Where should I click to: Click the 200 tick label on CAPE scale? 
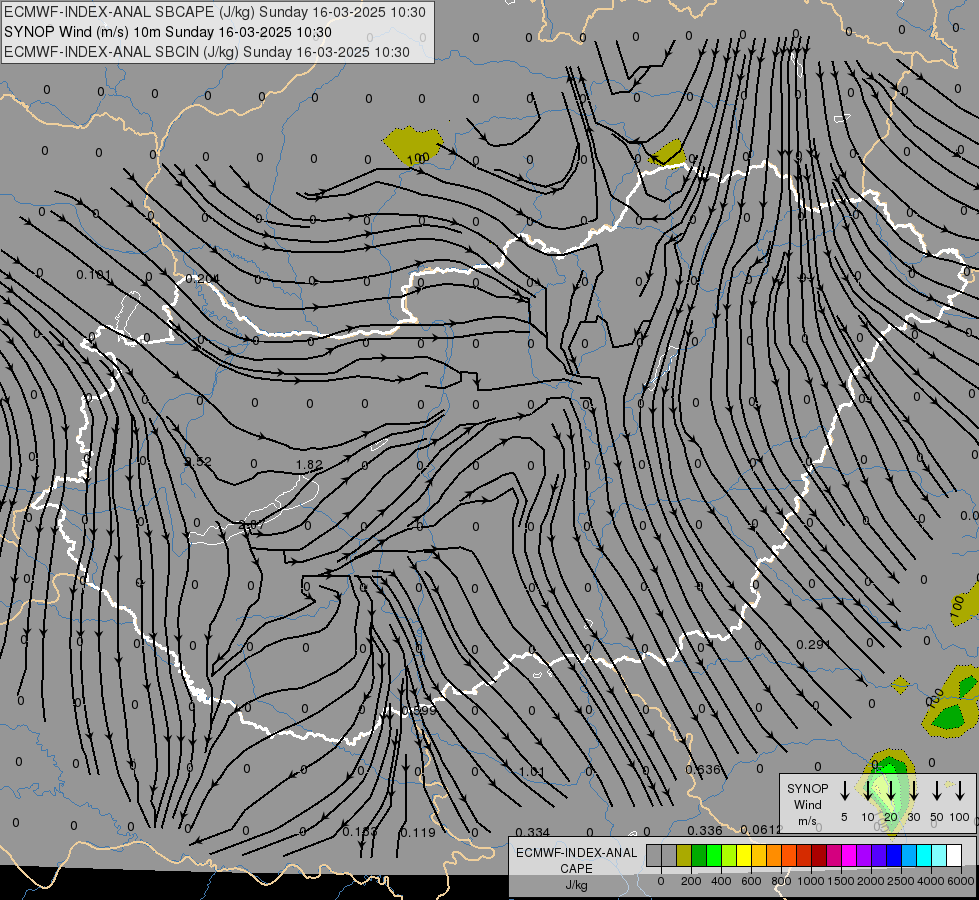[691, 881]
